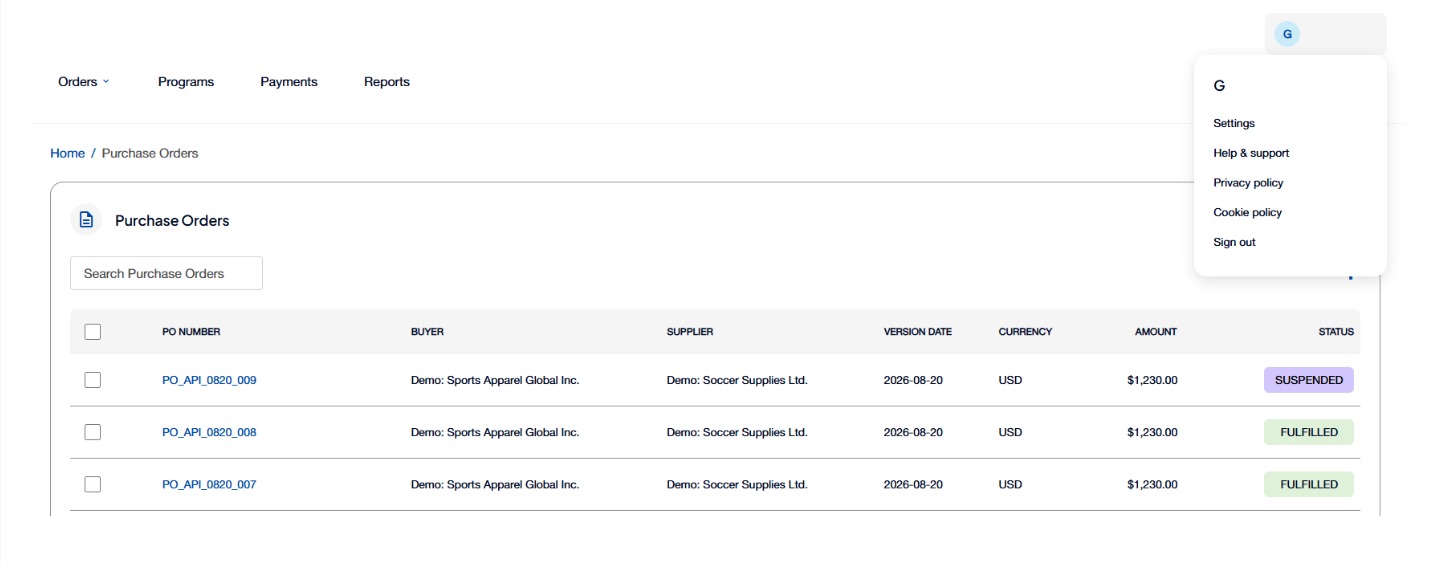Check the box for PO_API_0820_008
Viewport: 1436px width, 563px height.
pyautogui.click(x=93, y=432)
